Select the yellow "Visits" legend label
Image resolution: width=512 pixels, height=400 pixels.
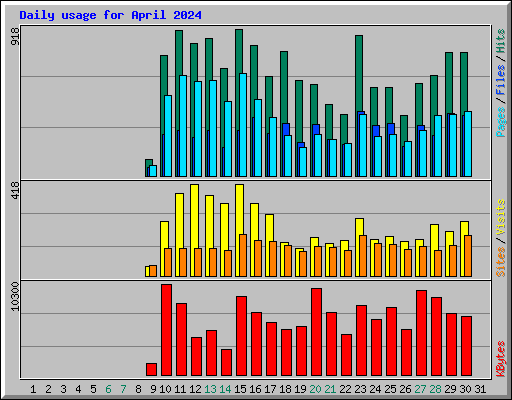(500, 217)
